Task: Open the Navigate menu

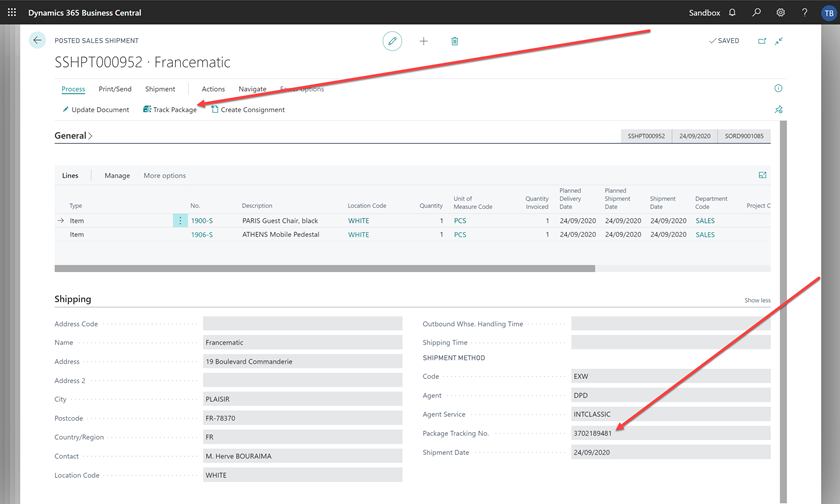Action: pyautogui.click(x=252, y=89)
